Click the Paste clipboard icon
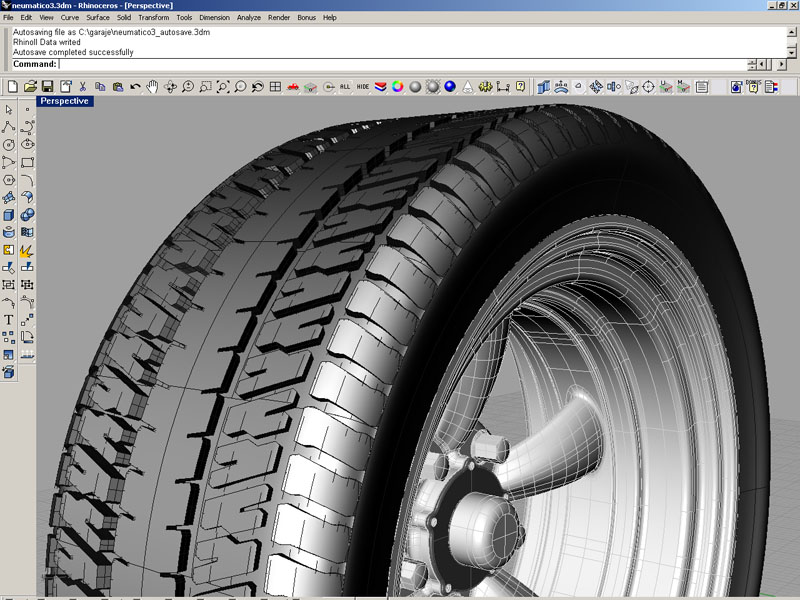The width and height of the screenshot is (800, 600). 118,87
